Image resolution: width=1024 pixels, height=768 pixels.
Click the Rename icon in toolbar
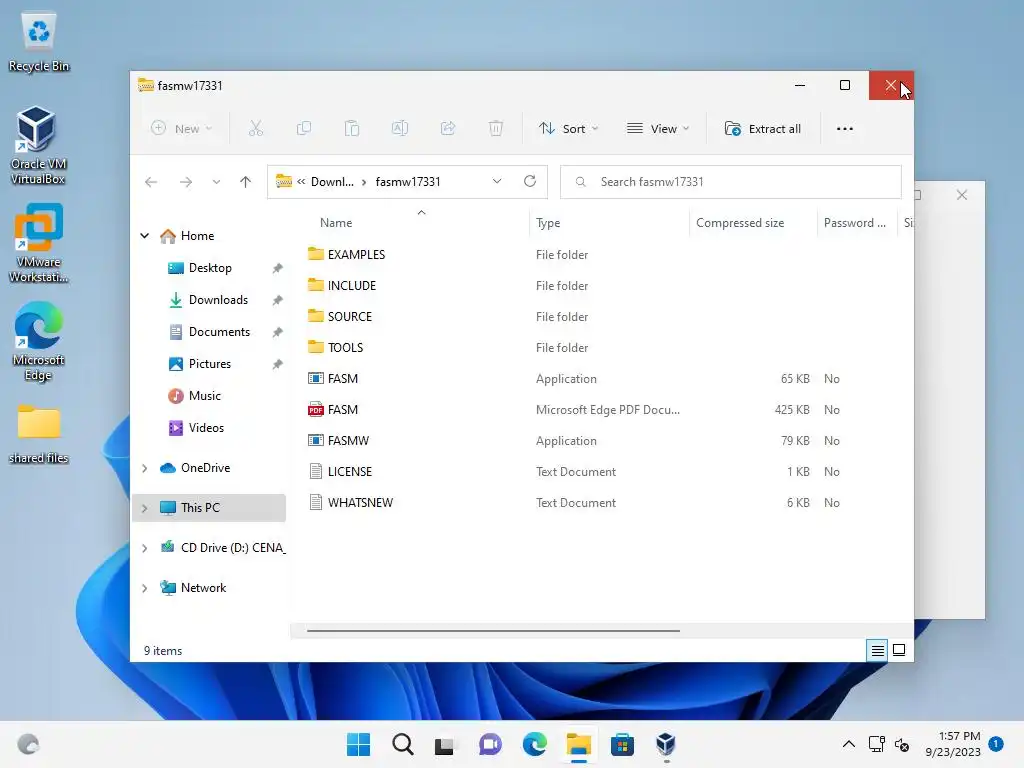tap(400, 129)
